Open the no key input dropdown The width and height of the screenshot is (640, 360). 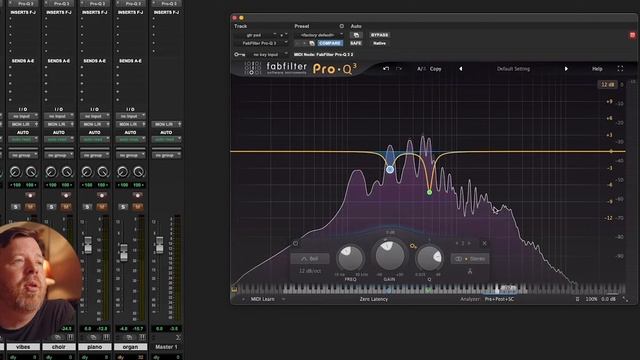[267, 54]
